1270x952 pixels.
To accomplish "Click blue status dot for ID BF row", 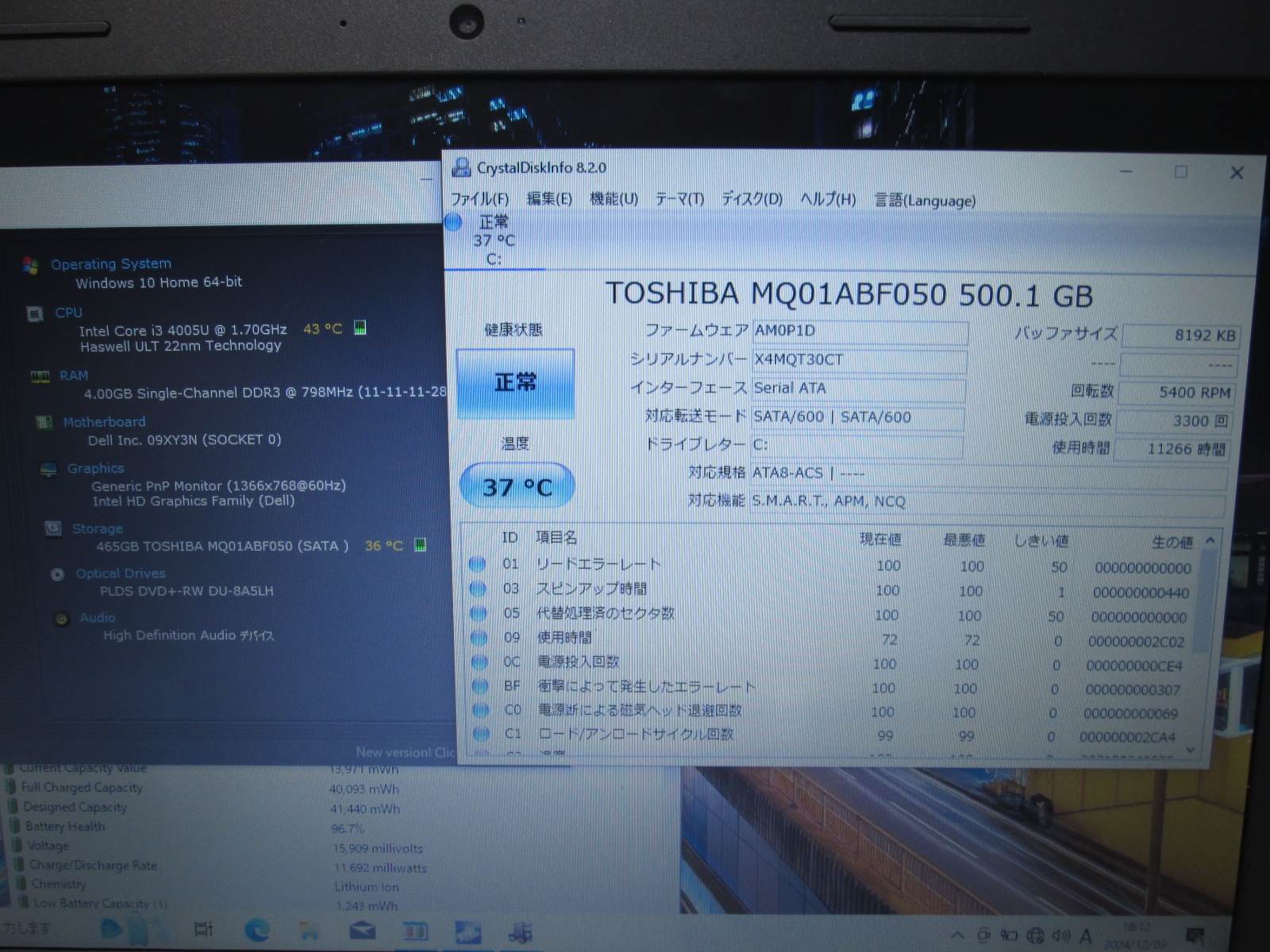I will 481,686.
